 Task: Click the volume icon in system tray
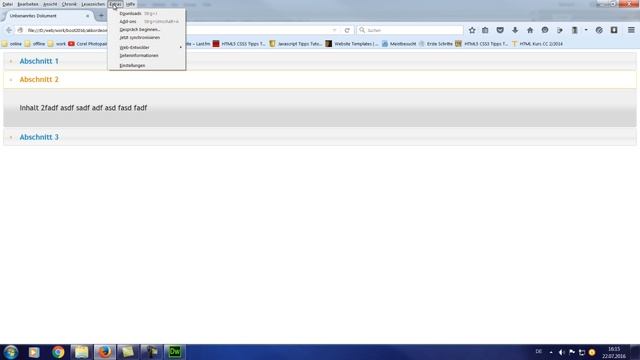(x=562, y=352)
